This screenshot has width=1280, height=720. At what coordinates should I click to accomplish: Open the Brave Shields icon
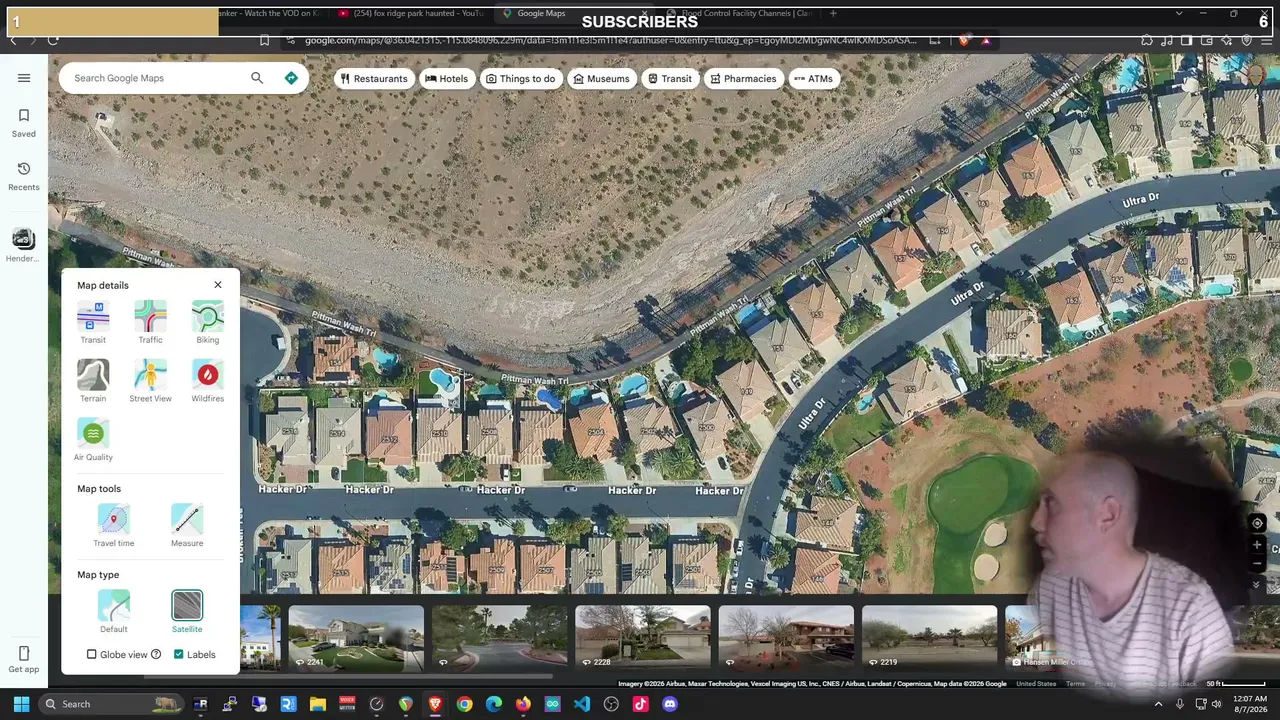point(963,40)
